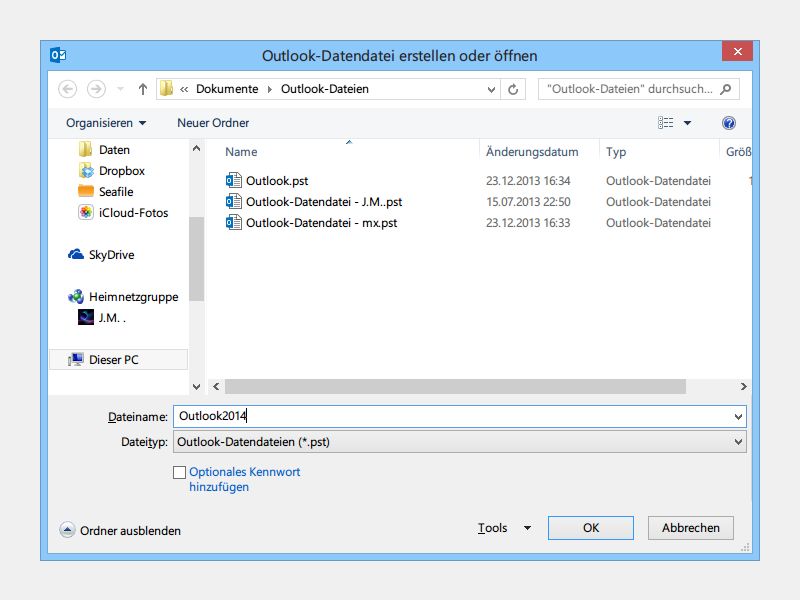800x600 pixels.
Task: Open Heimnetzgruppe in the navigation pane
Action: (x=133, y=296)
